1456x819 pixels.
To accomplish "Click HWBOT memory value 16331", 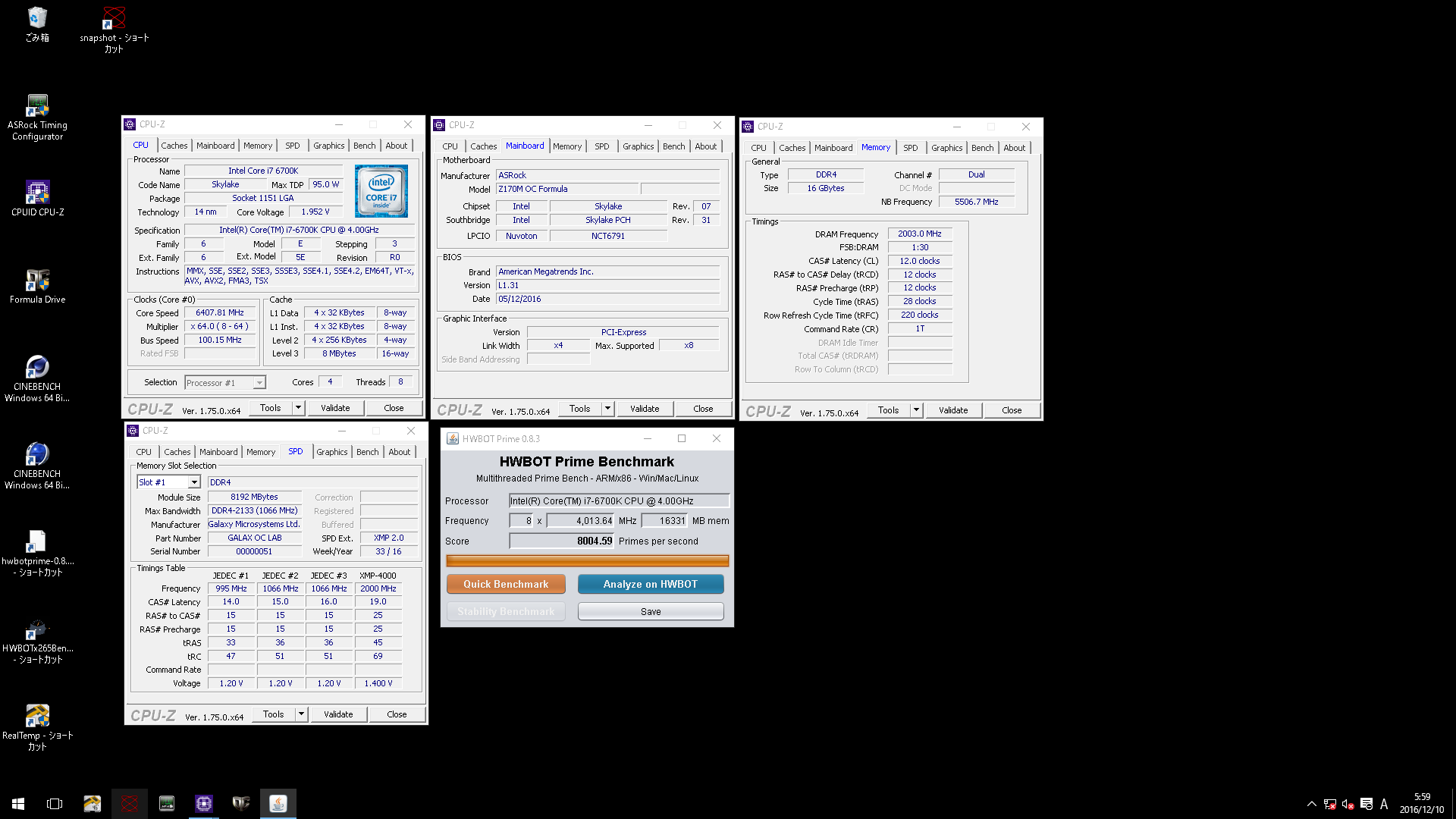I will [664, 521].
